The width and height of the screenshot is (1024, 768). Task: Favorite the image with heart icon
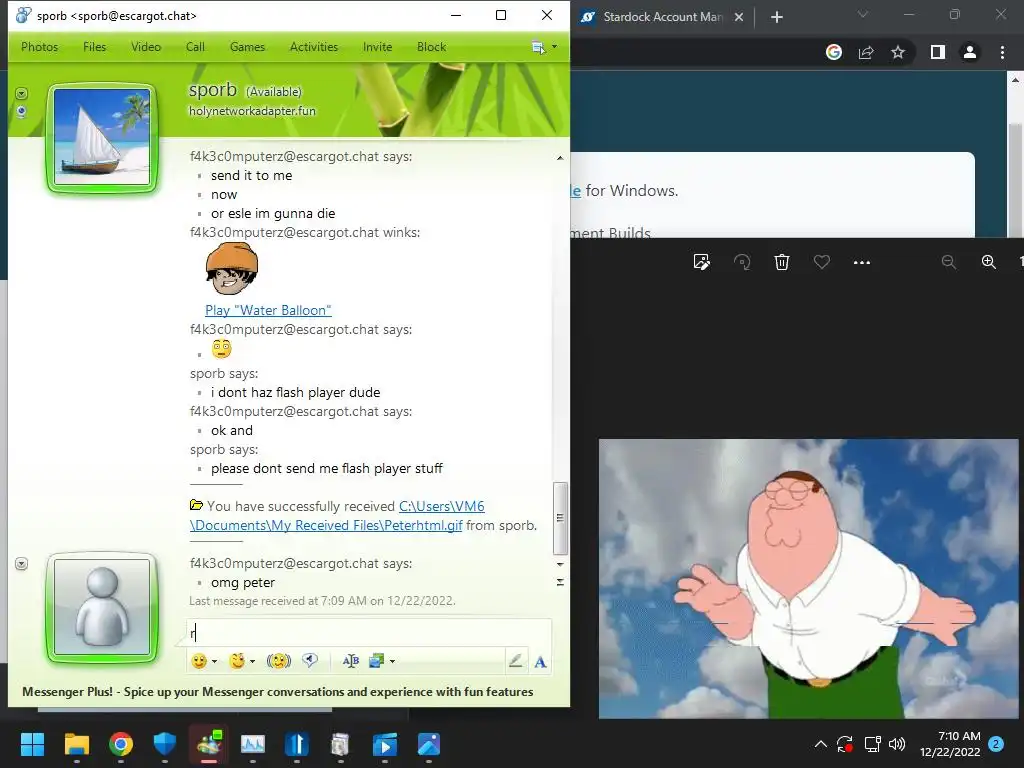822,262
